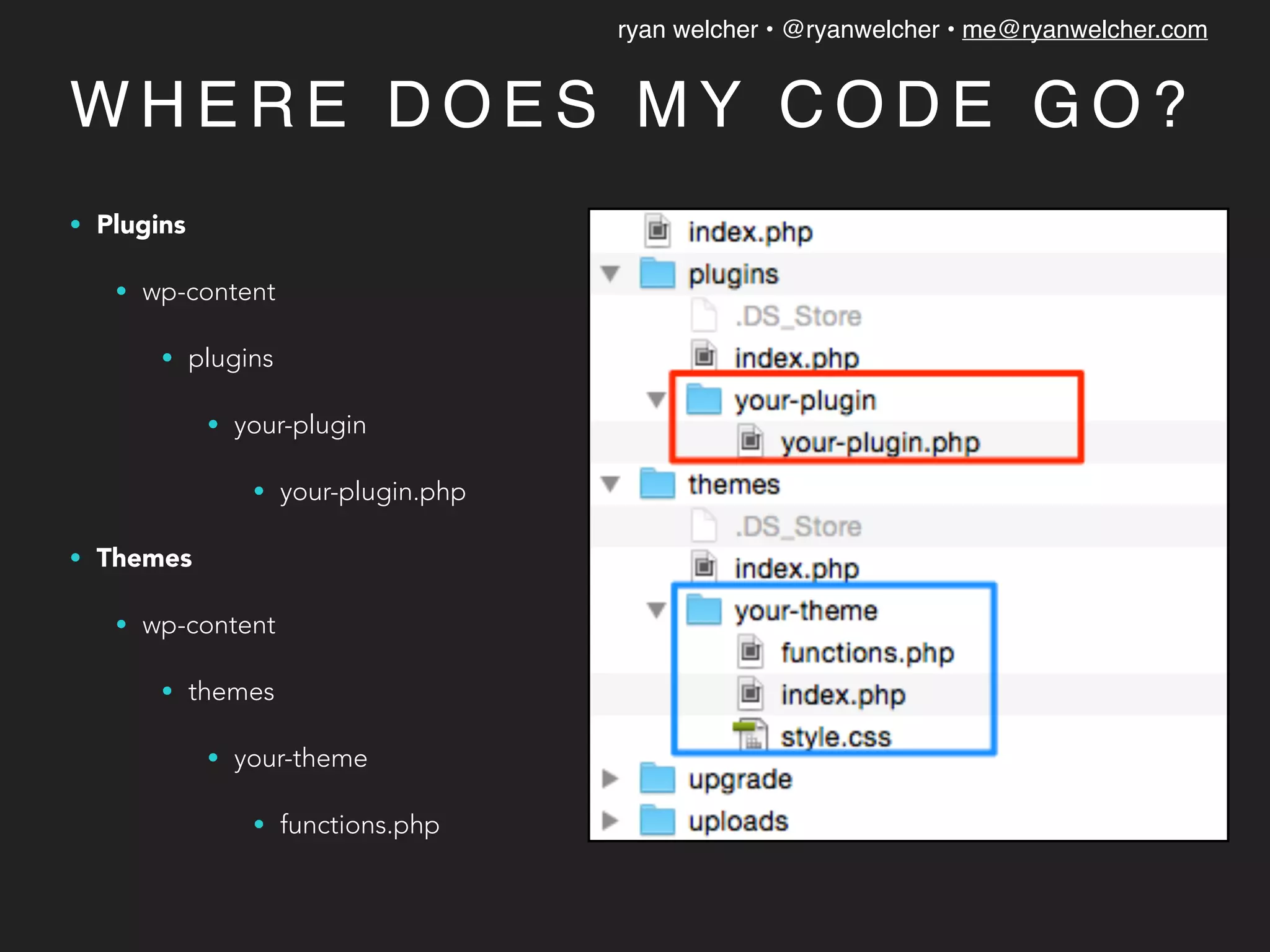Select functions.php name in the file tree
Viewport: 1270px width, 952px height.
coord(868,654)
